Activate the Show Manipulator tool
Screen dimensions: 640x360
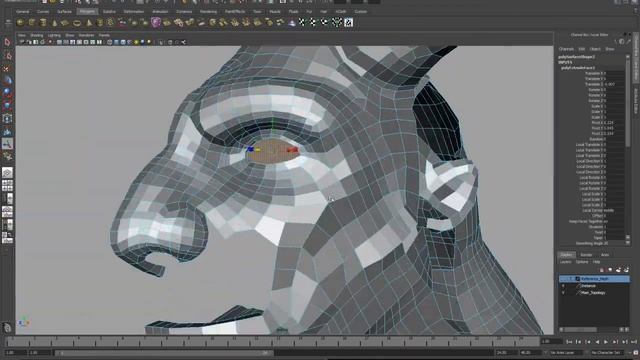[7, 144]
